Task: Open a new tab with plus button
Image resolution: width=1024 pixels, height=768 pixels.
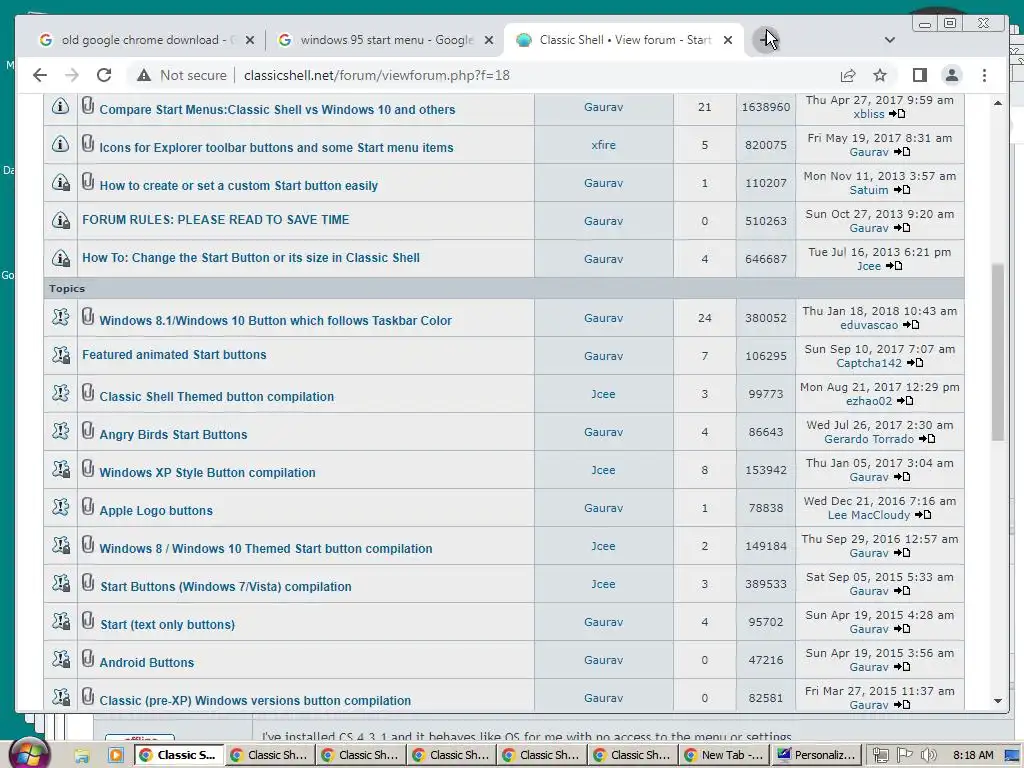Action: (765, 40)
